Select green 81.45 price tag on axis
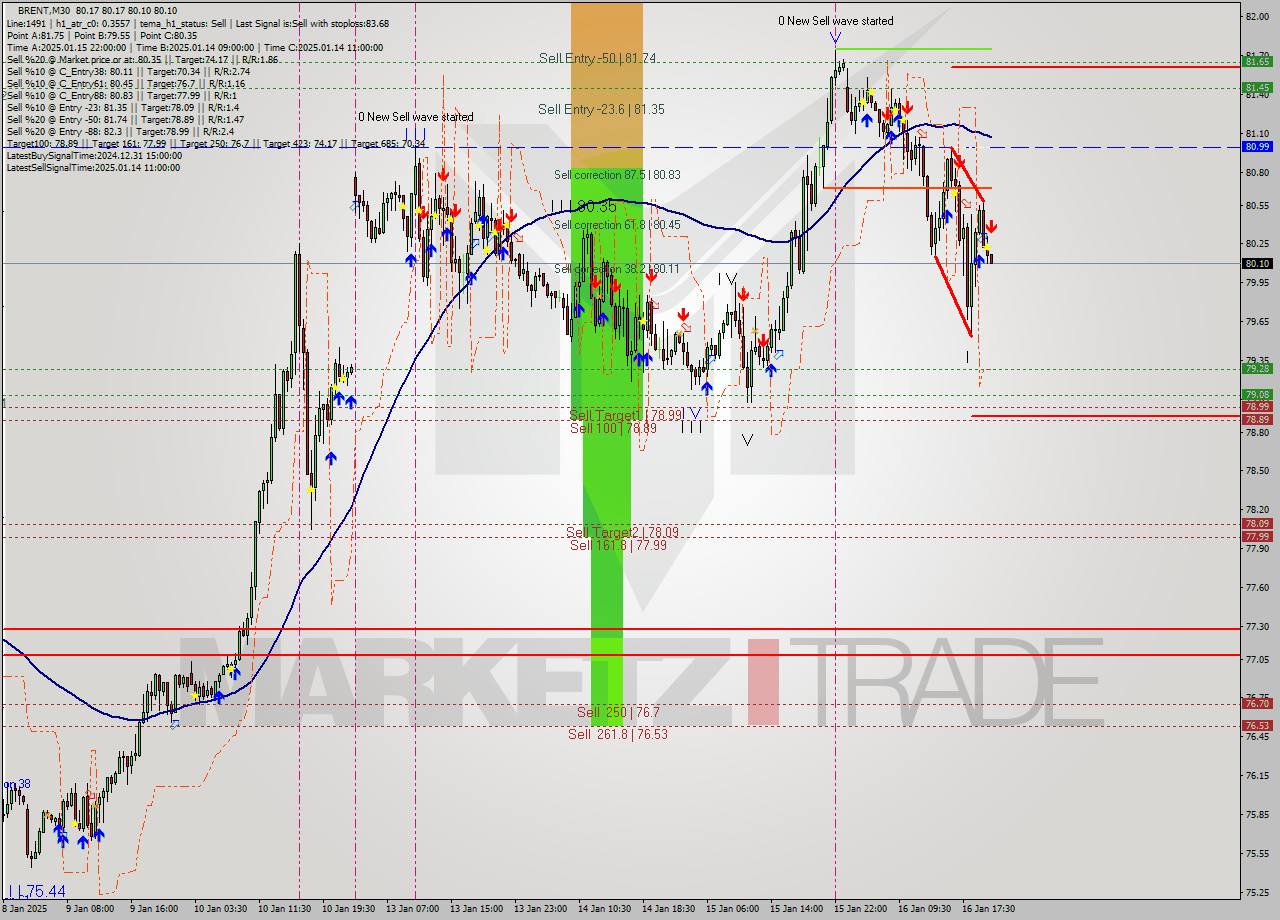The height and width of the screenshot is (920, 1280). pyautogui.click(x=1256, y=88)
